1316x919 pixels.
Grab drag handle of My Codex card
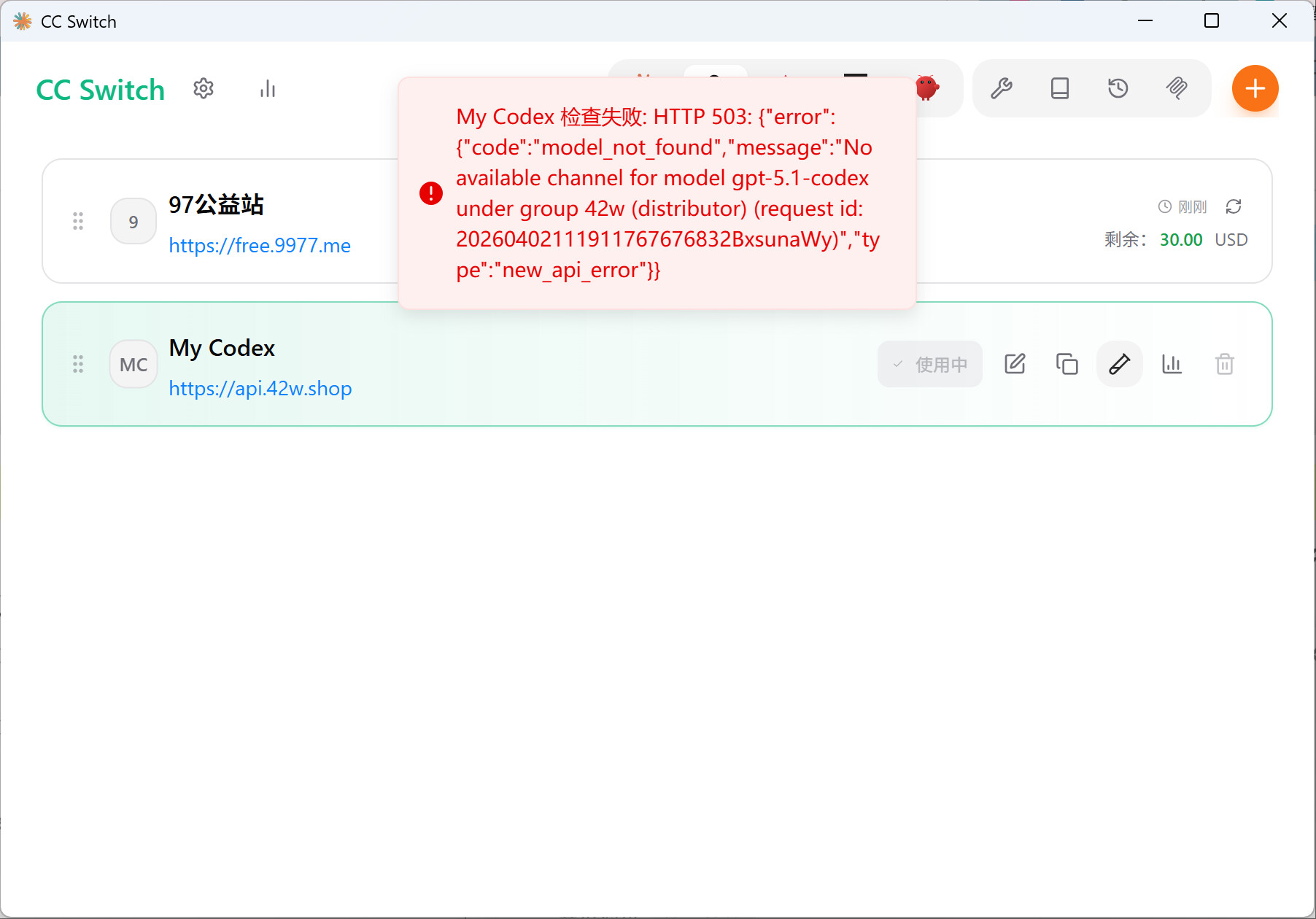tap(78, 364)
